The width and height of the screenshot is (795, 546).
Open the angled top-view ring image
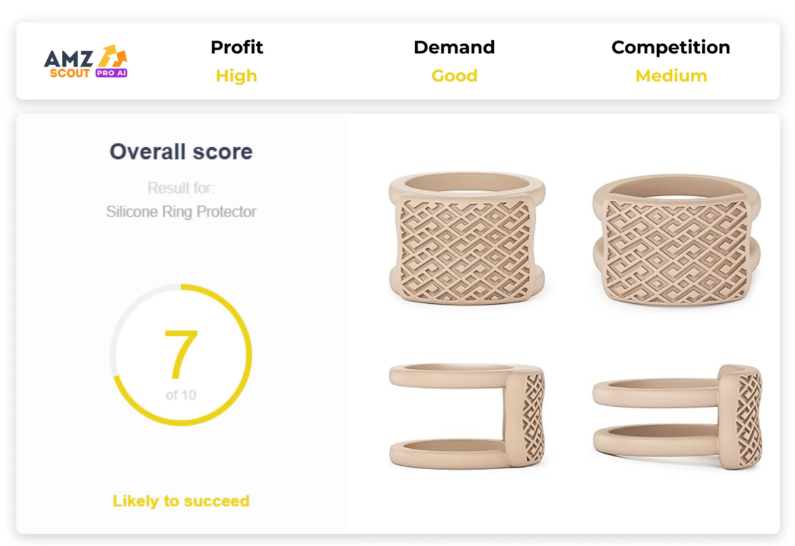[676, 240]
